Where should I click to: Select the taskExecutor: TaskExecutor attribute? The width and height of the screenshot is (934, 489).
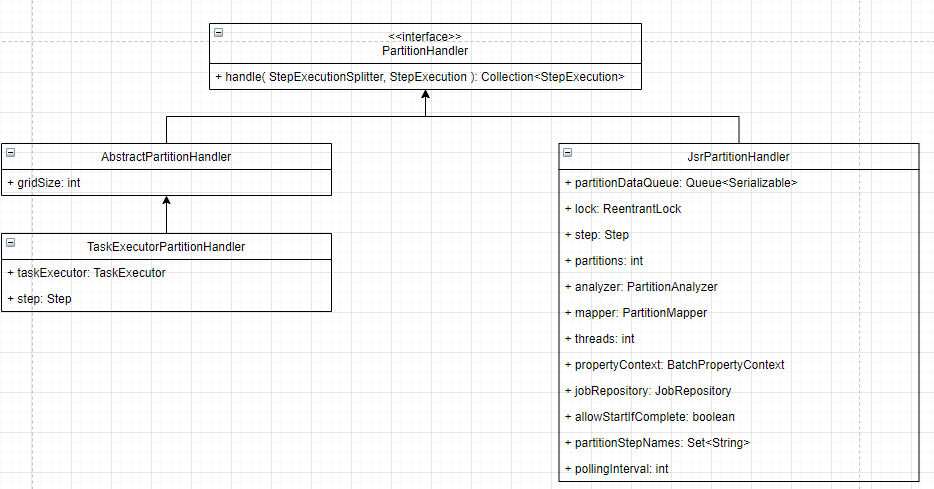pos(166,273)
